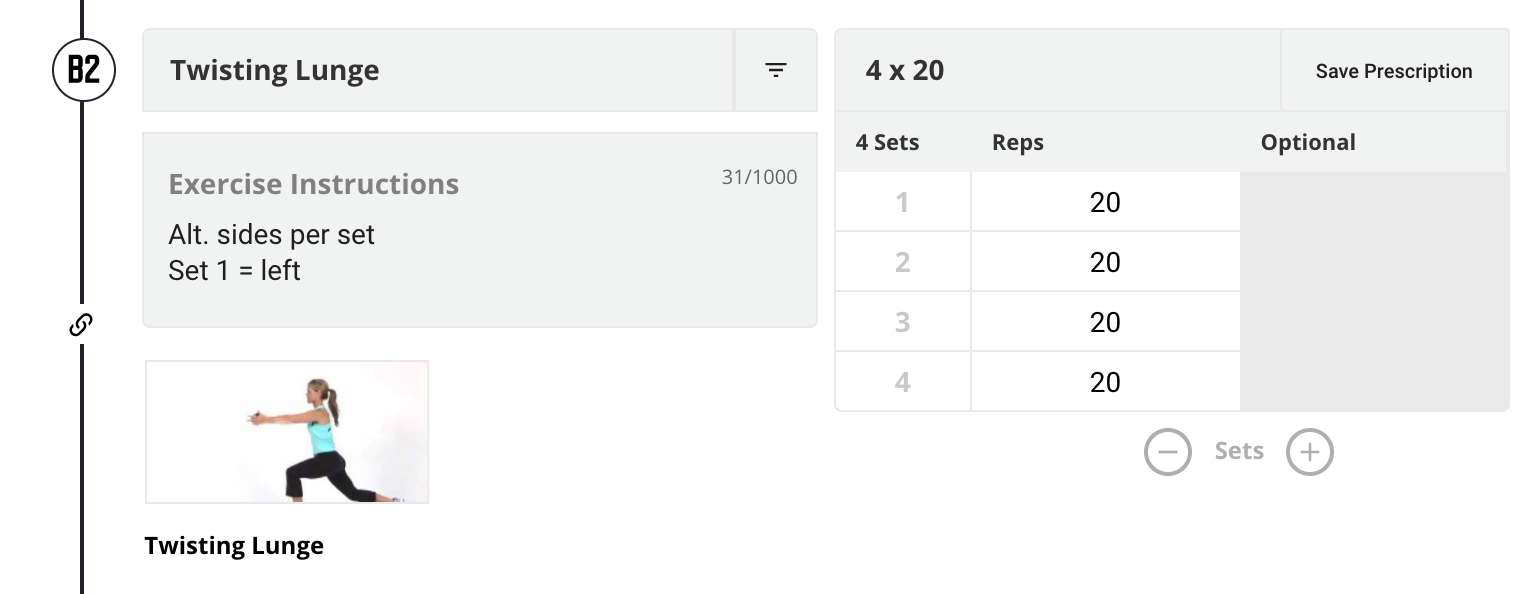Click the 4 Sets column header
Screen dimensions: 1538x594
(x=887, y=142)
